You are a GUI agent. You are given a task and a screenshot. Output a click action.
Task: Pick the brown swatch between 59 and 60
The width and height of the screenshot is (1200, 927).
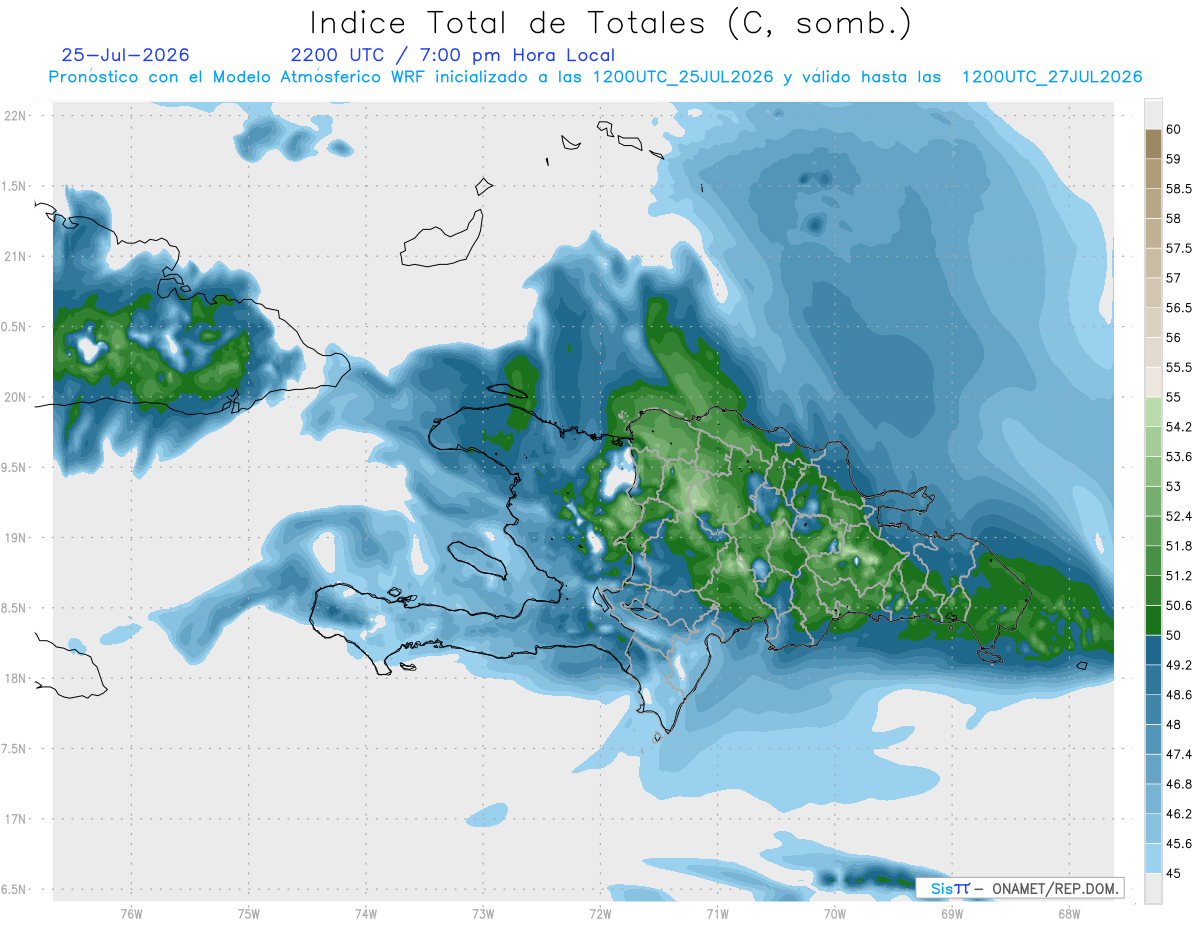click(x=1153, y=144)
